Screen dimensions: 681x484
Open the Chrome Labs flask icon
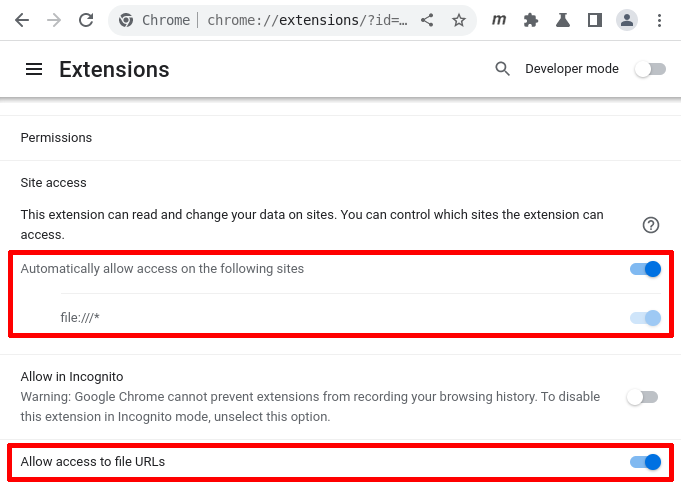tap(563, 20)
